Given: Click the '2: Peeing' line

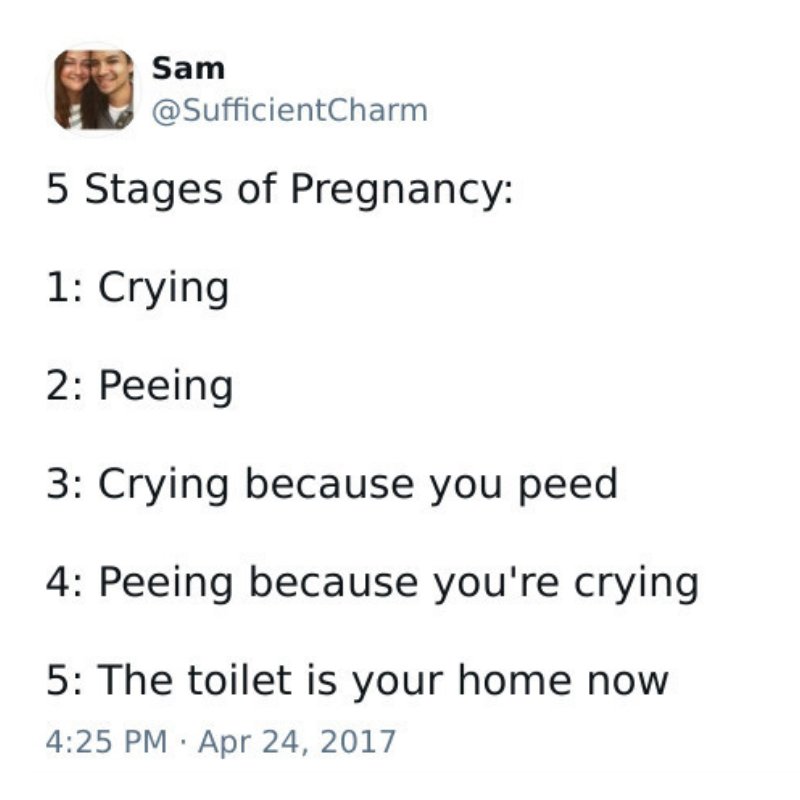Looking at the screenshot, I should pyautogui.click(x=140, y=386).
